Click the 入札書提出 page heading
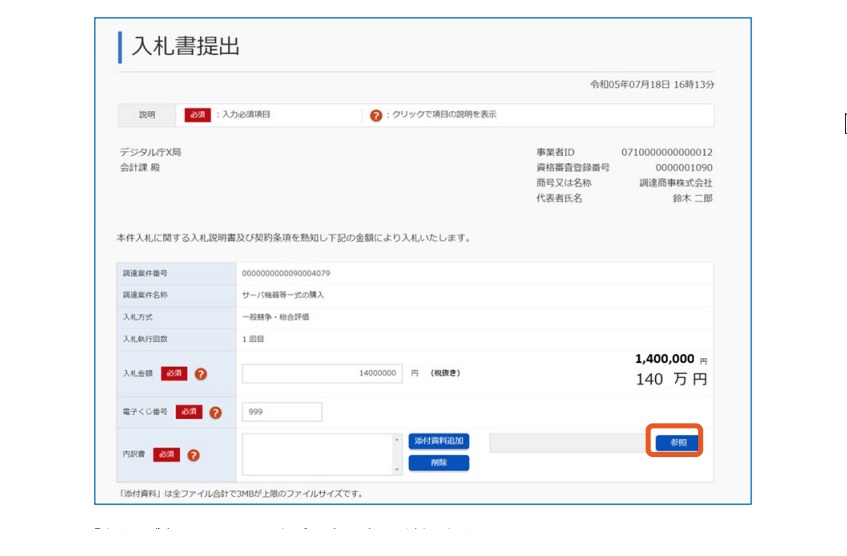The height and width of the screenshot is (556, 847). [186, 47]
